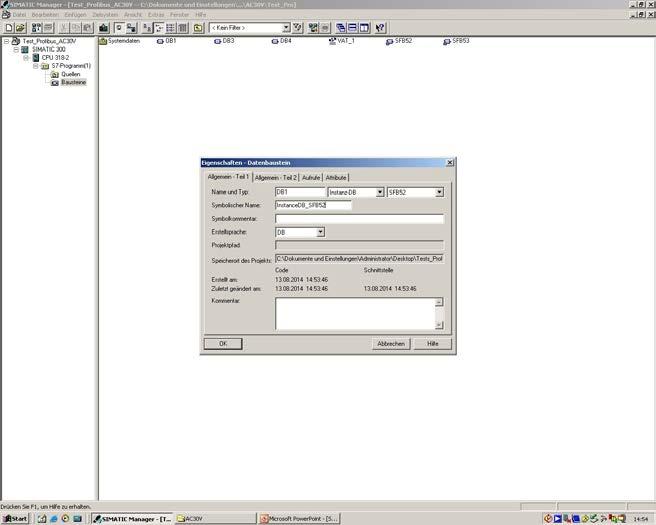
Task: Open the SFB52 block dropdown
Action: [439, 192]
